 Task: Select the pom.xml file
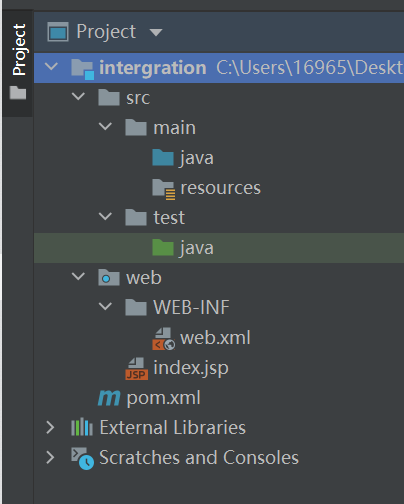point(163,398)
